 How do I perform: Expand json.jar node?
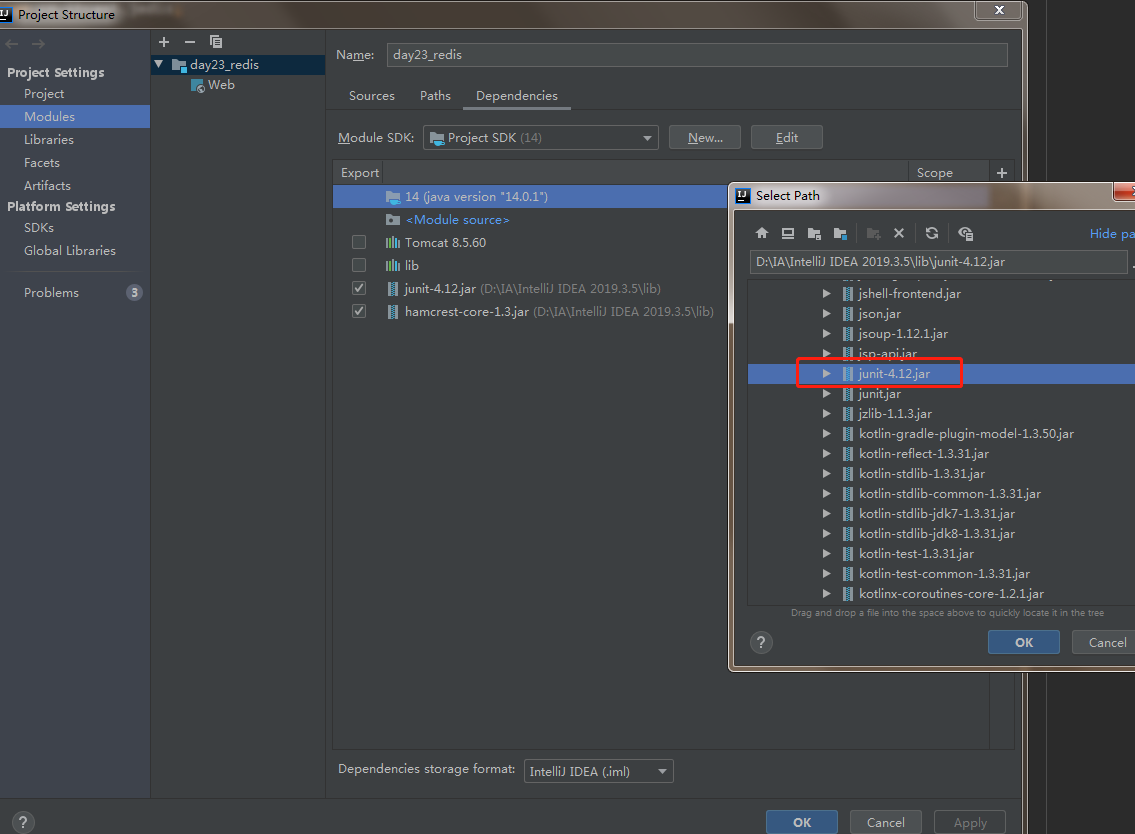(827, 313)
